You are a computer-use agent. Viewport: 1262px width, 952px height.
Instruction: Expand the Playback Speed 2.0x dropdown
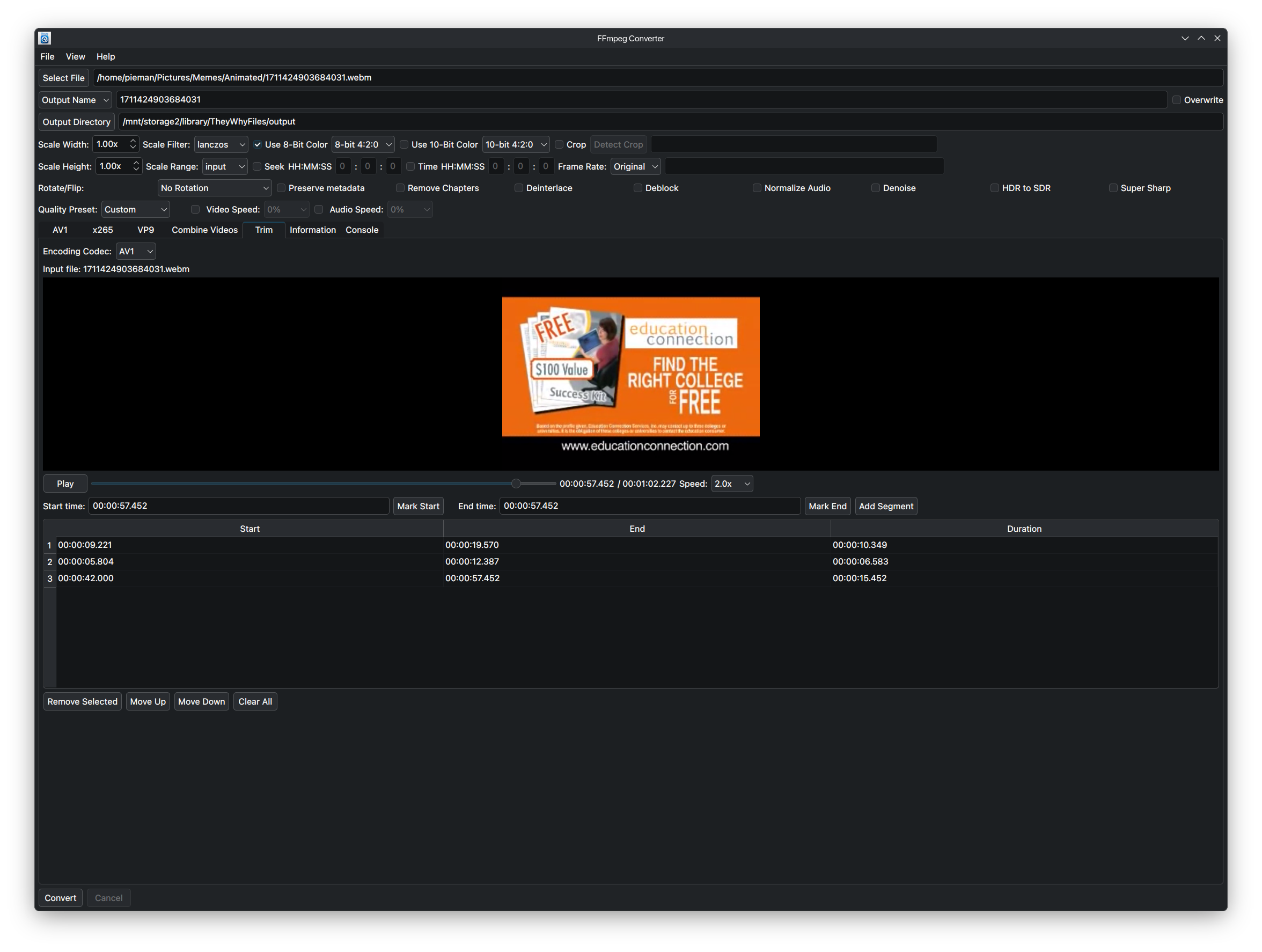coord(731,484)
